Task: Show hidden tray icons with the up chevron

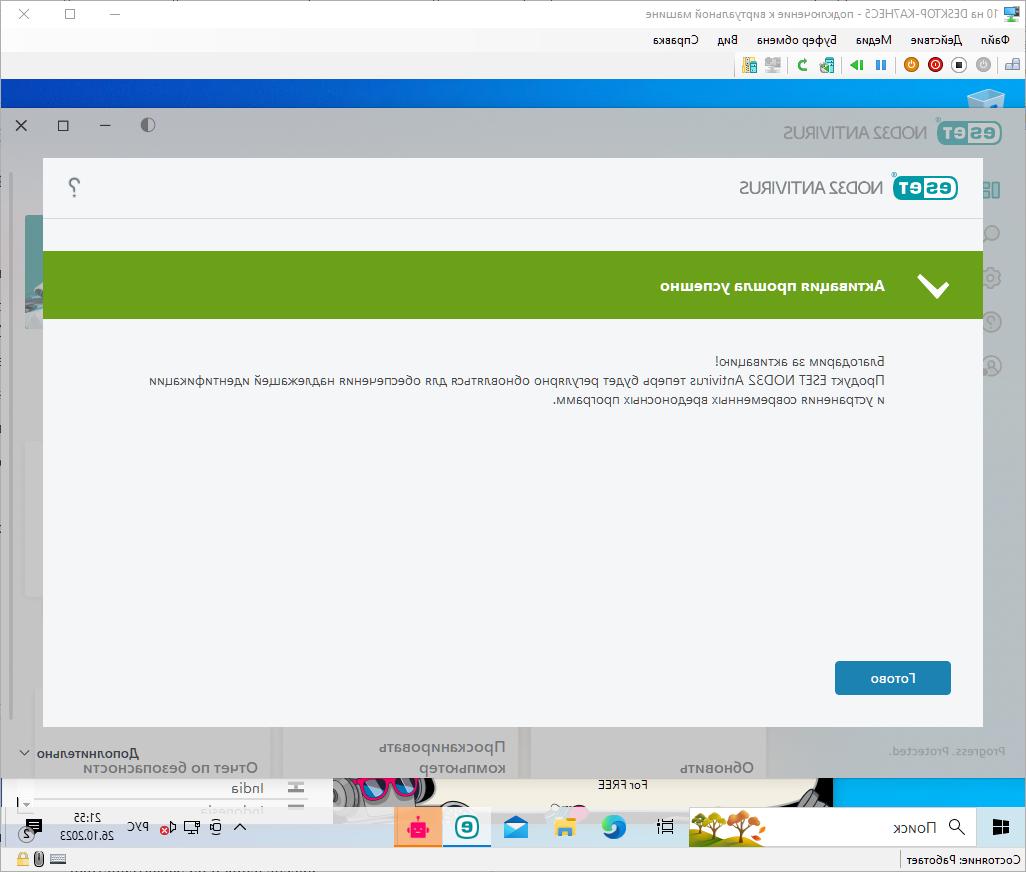Action: 240,827
